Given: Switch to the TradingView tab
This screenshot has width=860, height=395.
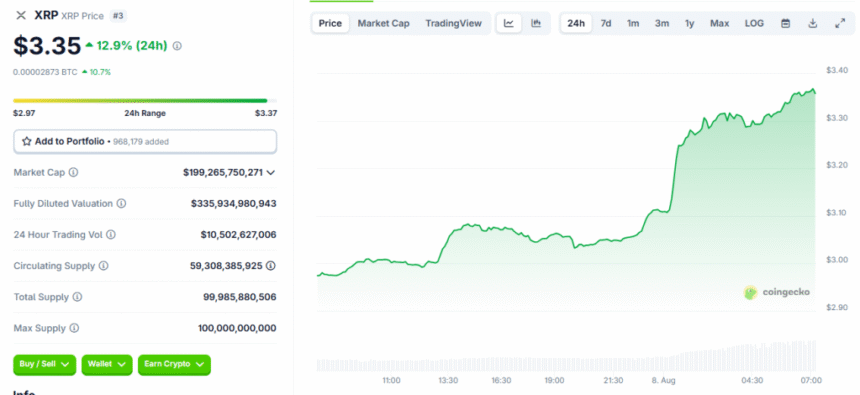Looking at the screenshot, I should (x=454, y=24).
